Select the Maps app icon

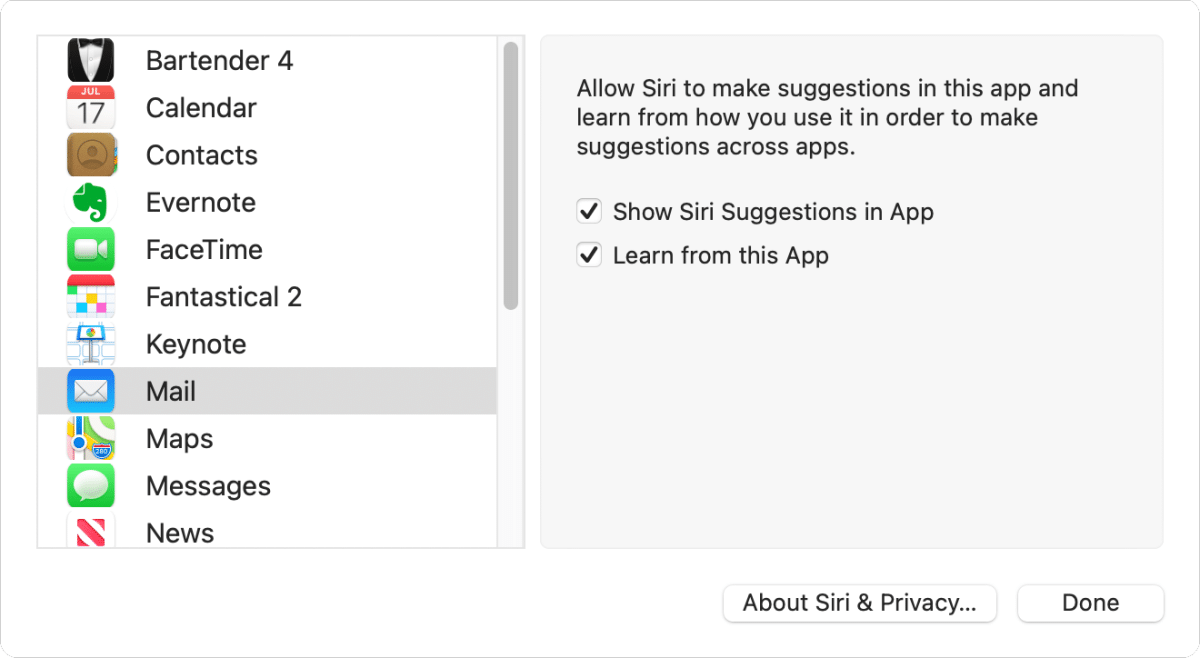point(91,438)
